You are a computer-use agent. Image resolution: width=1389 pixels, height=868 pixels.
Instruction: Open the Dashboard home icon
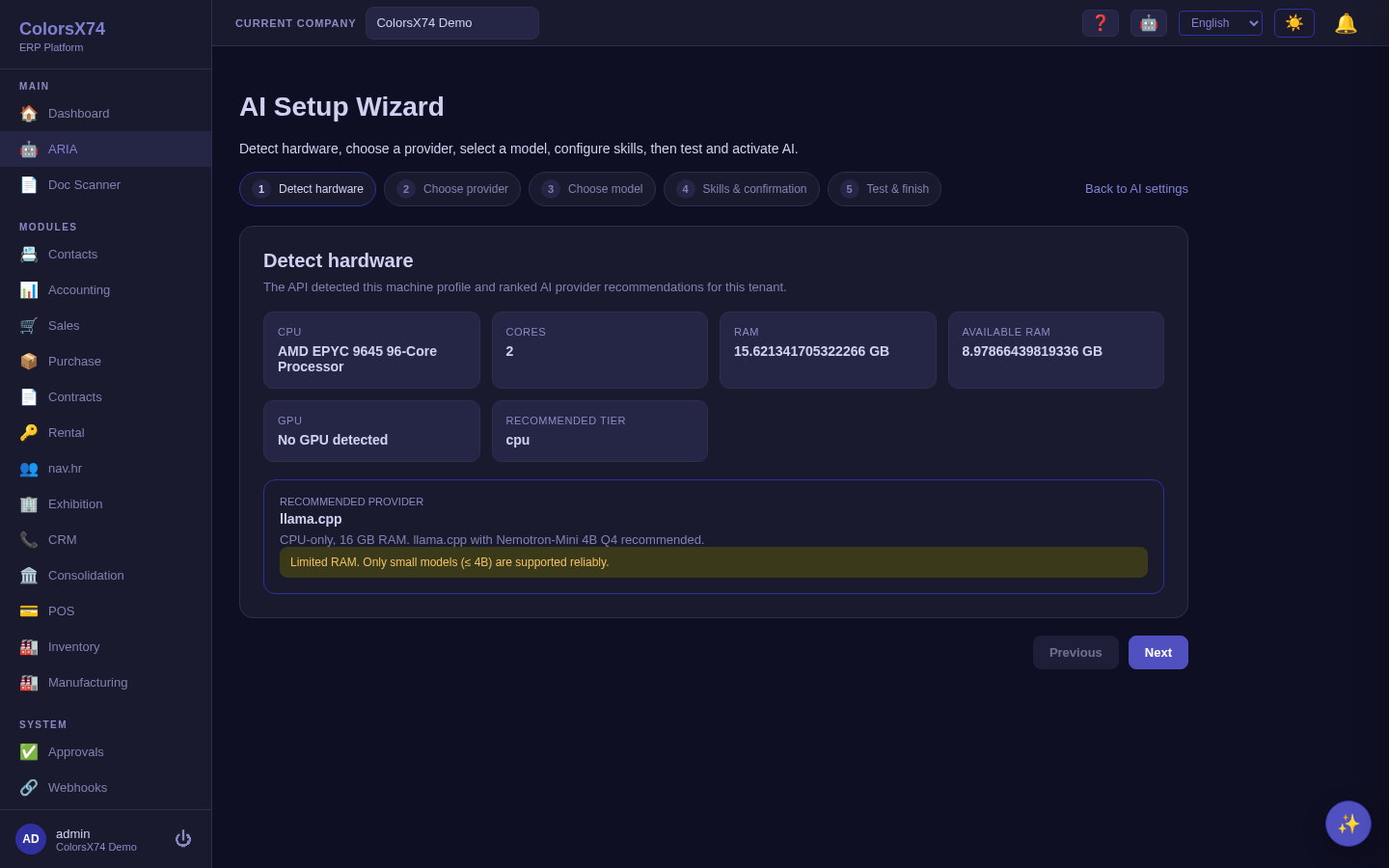click(29, 113)
